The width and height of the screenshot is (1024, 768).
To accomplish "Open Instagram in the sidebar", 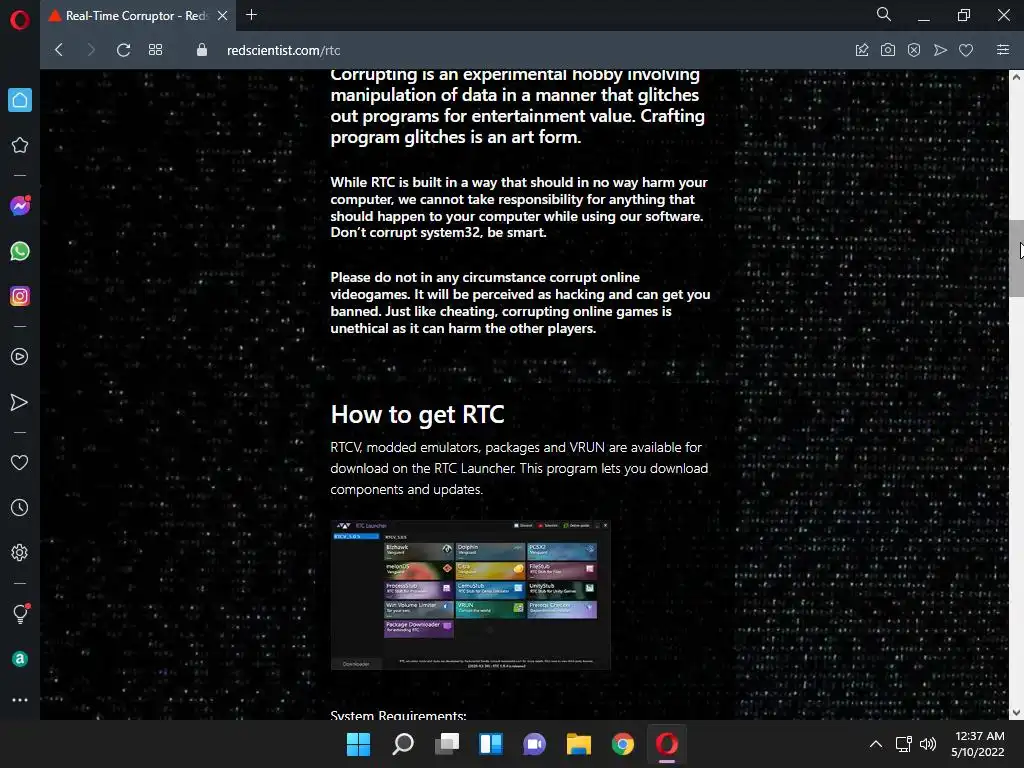I will 20,296.
